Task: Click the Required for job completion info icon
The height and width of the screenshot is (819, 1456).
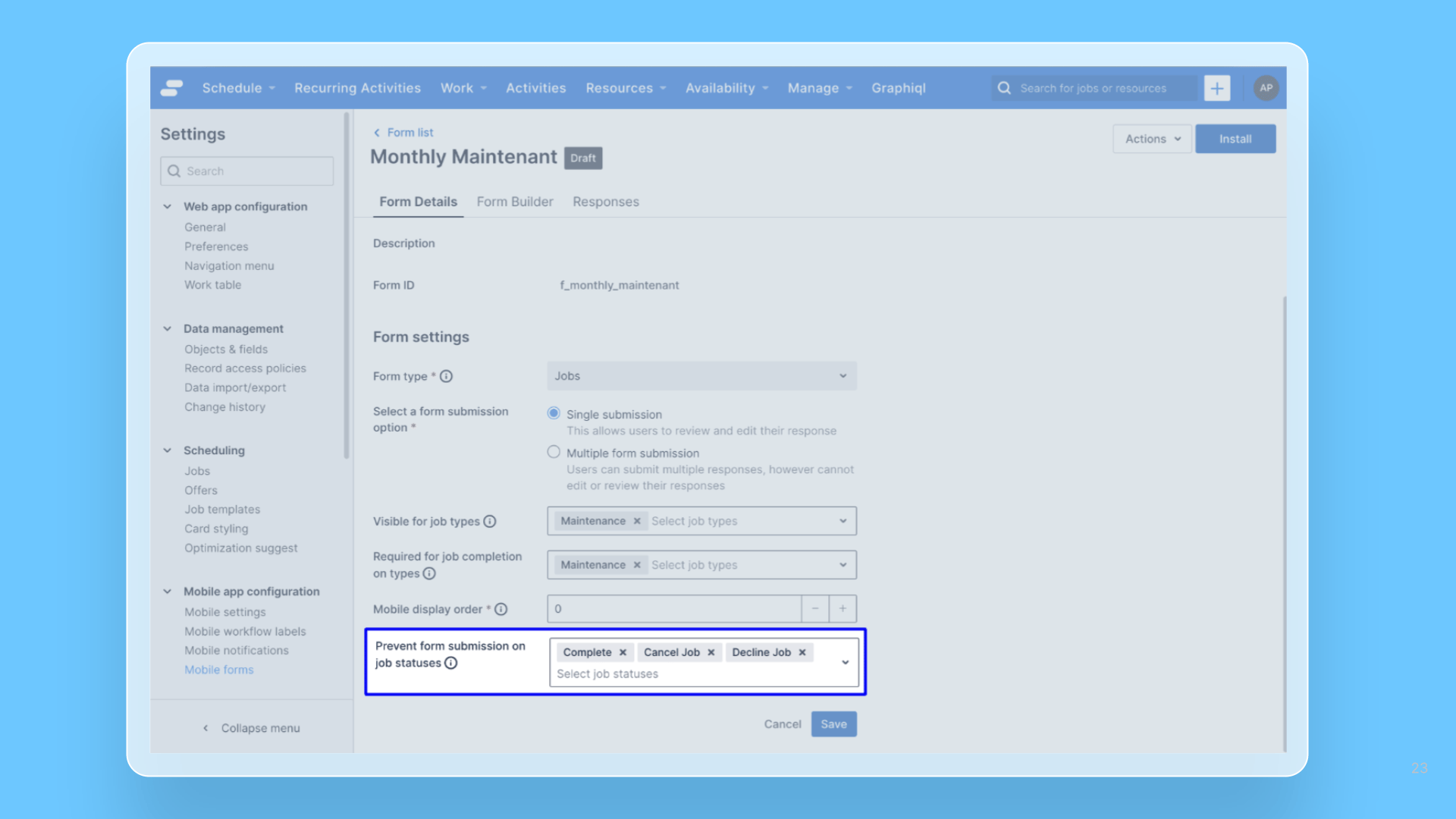Action: pos(429,574)
